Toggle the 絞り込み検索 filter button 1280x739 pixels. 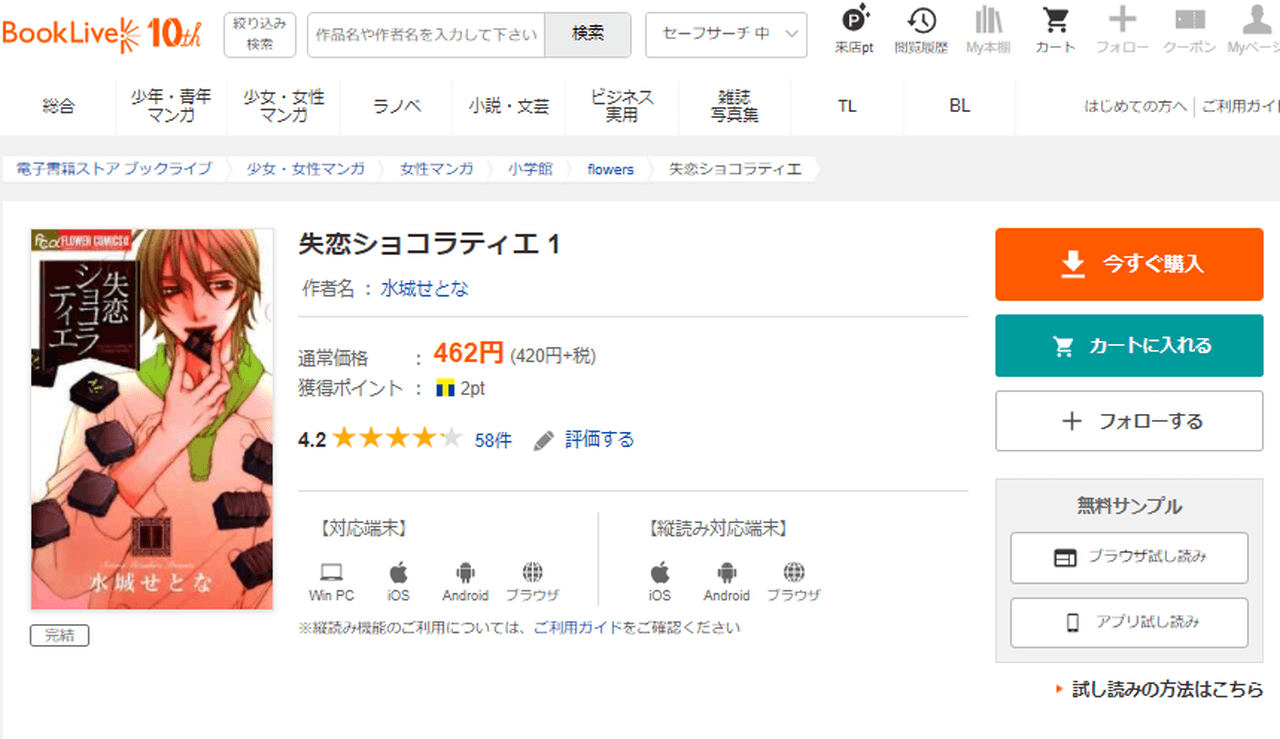[260, 35]
